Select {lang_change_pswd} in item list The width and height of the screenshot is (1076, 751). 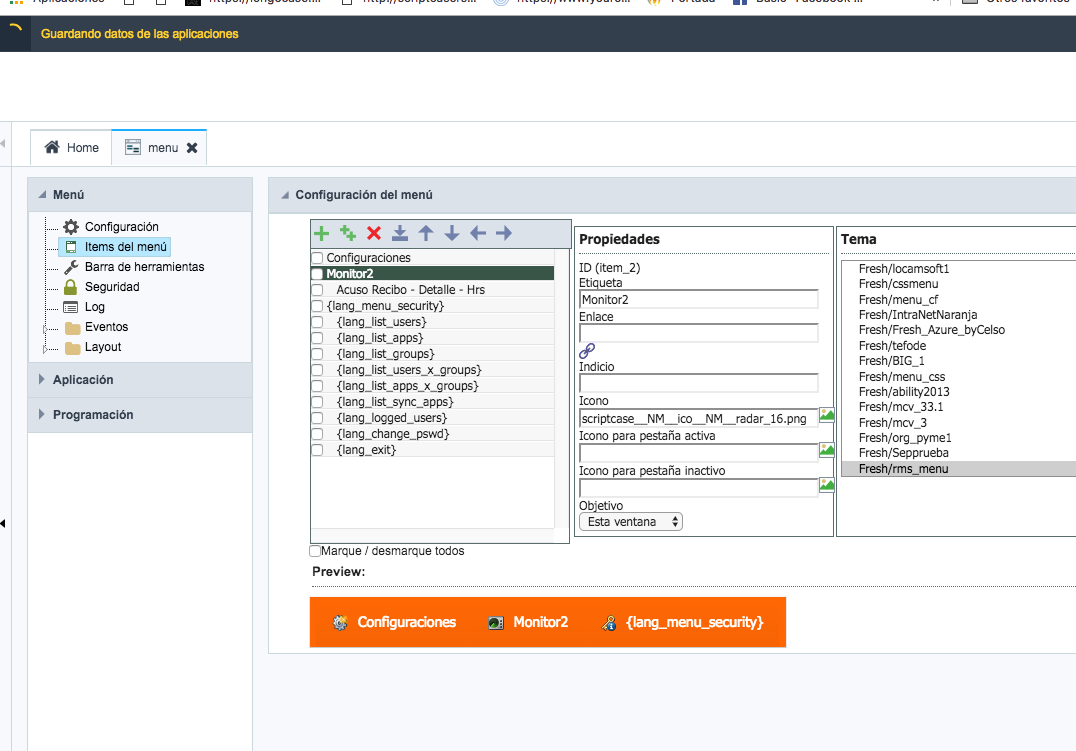pos(393,434)
